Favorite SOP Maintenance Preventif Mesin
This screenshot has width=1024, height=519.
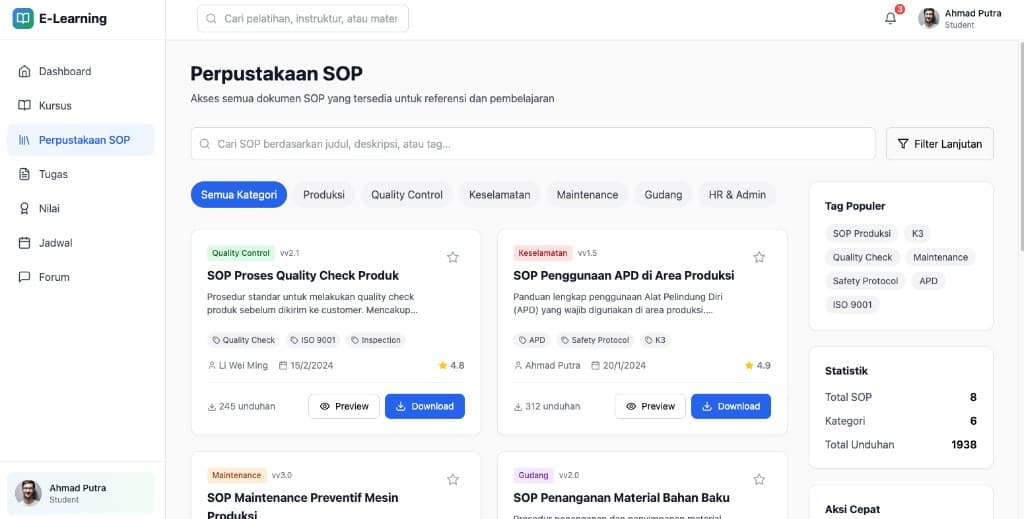point(453,480)
